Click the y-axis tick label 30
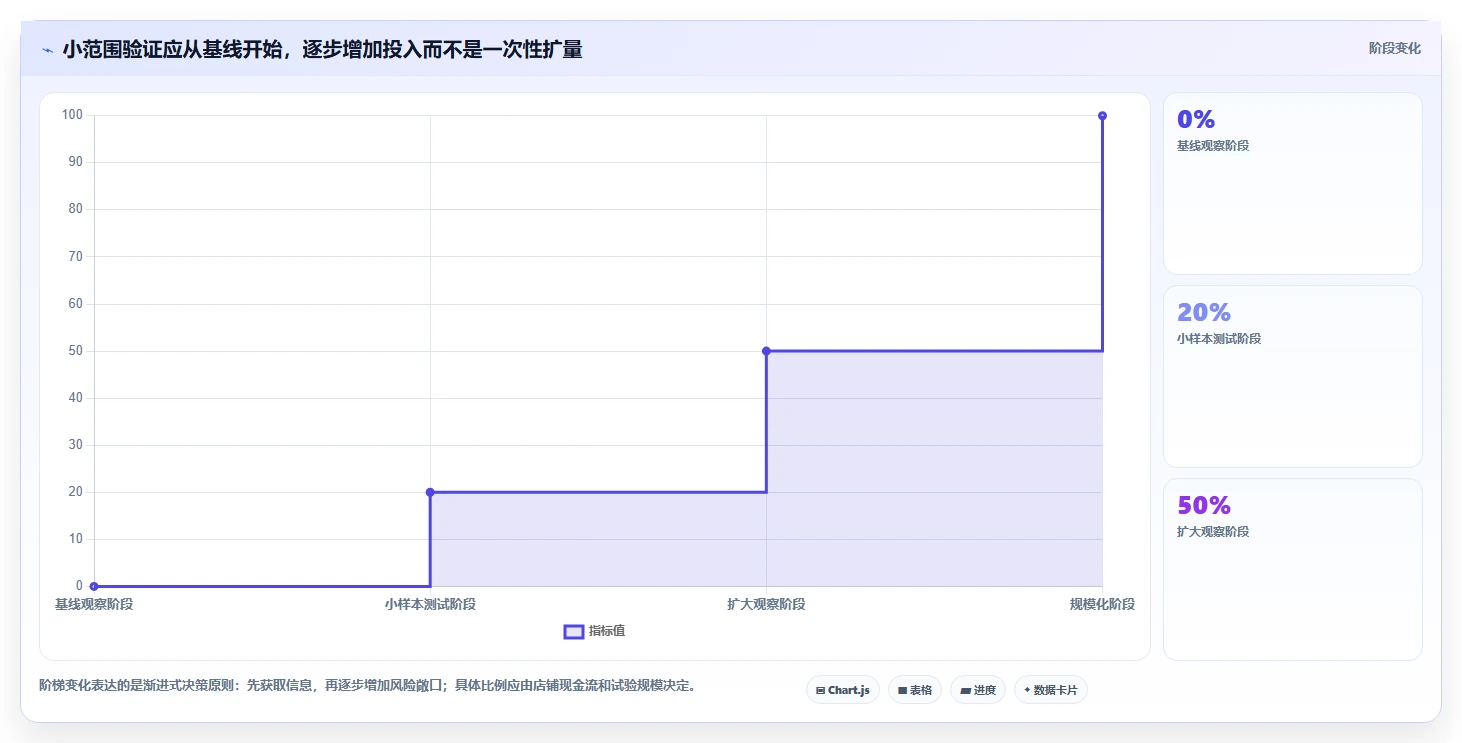The image size is (1462, 743). pyautogui.click(x=75, y=445)
